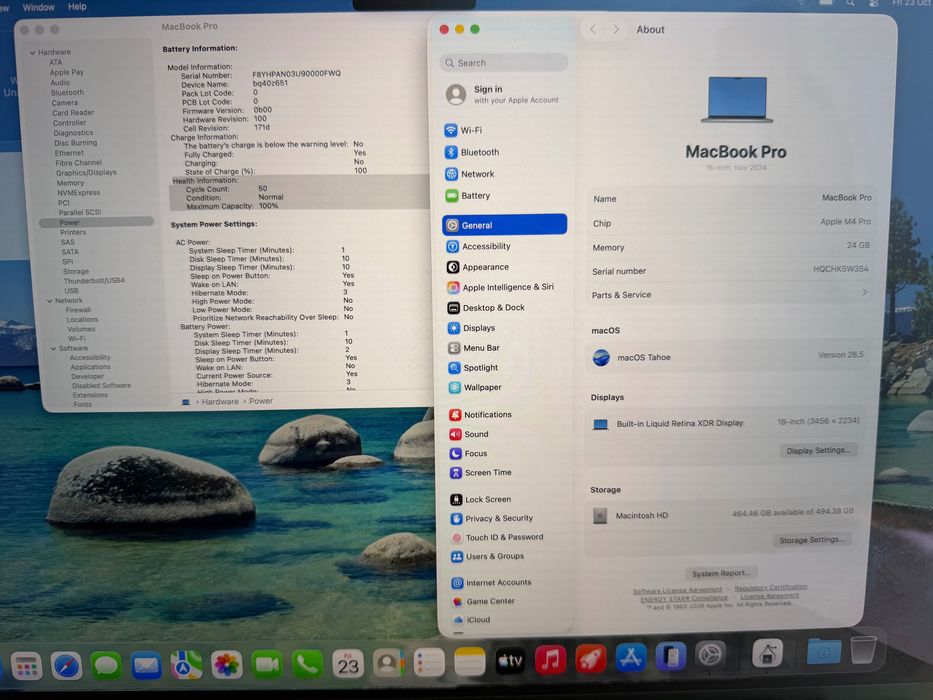Screen dimensions: 933x700
Task: Open Photos from the Dock
Action: pyautogui.click(x=227, y=665)
